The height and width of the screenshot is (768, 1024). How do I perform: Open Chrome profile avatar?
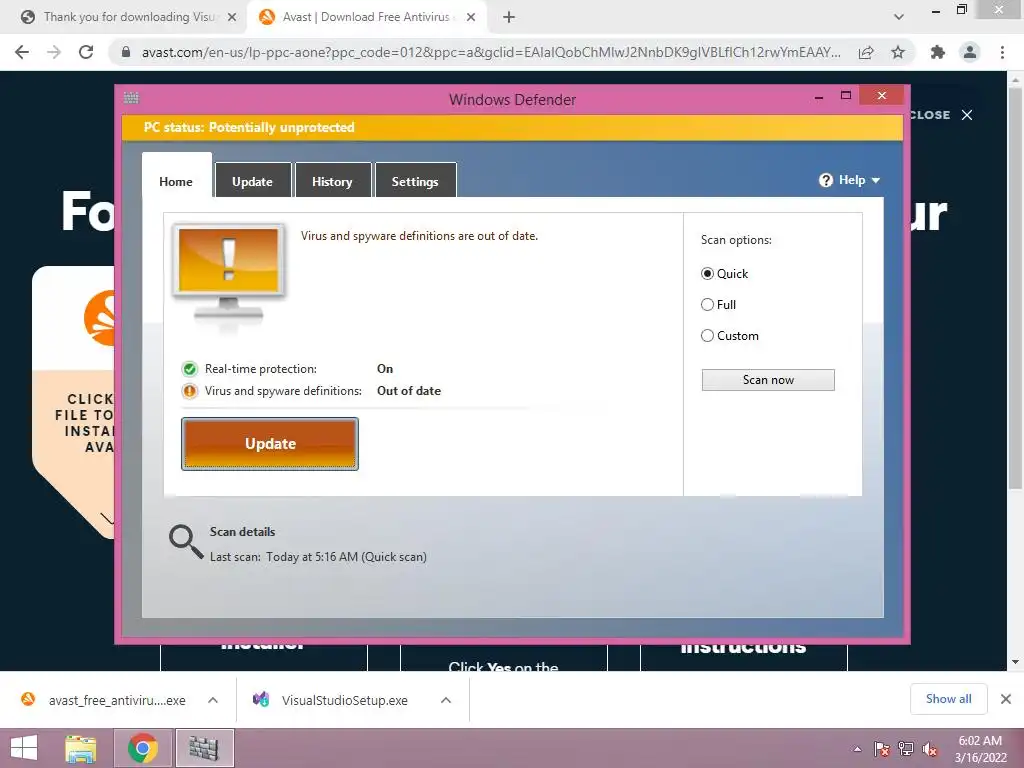tap(970, 52)
